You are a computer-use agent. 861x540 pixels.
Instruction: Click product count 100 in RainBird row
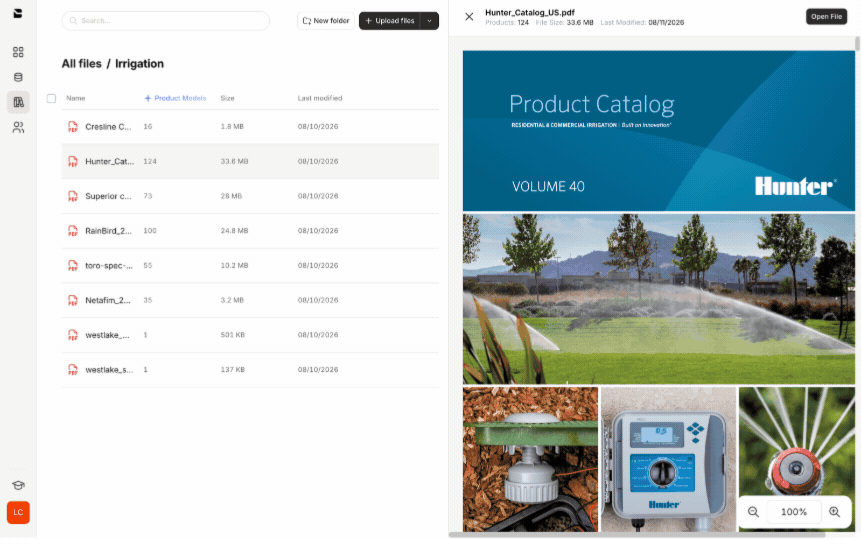(x=150, y=231)
